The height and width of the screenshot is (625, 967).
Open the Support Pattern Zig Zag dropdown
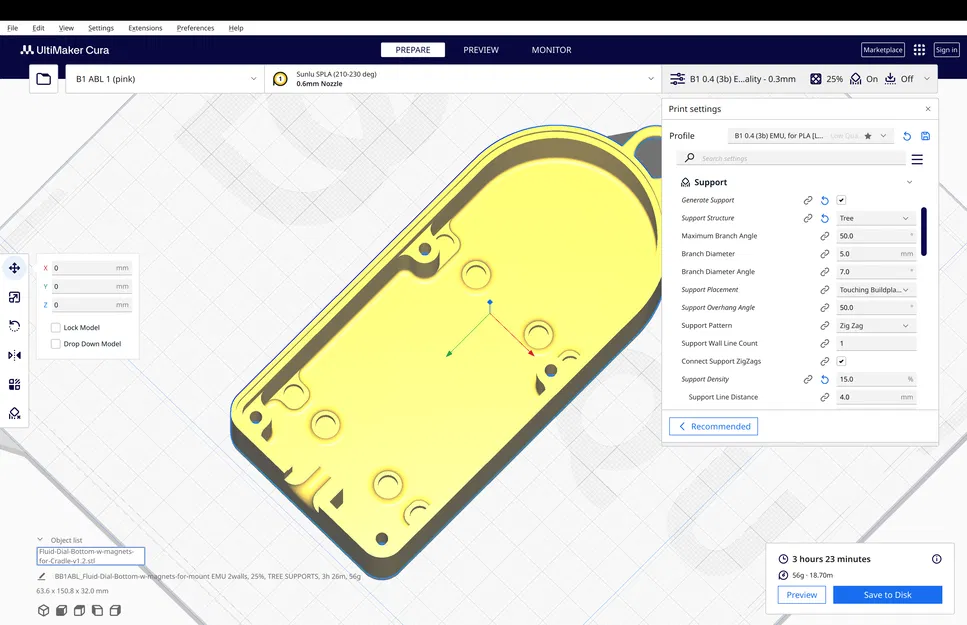click(876, 326)
